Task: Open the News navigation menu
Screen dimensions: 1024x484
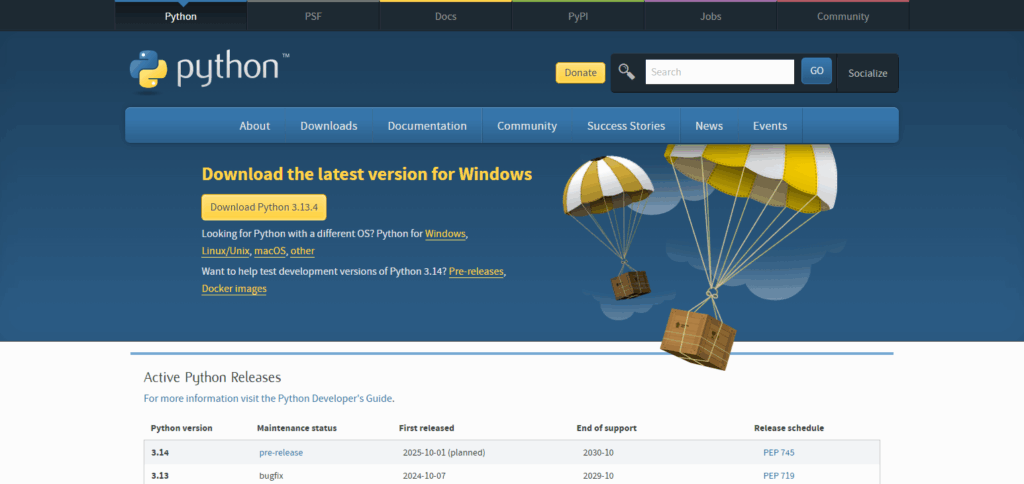Action: coord(709,126)
